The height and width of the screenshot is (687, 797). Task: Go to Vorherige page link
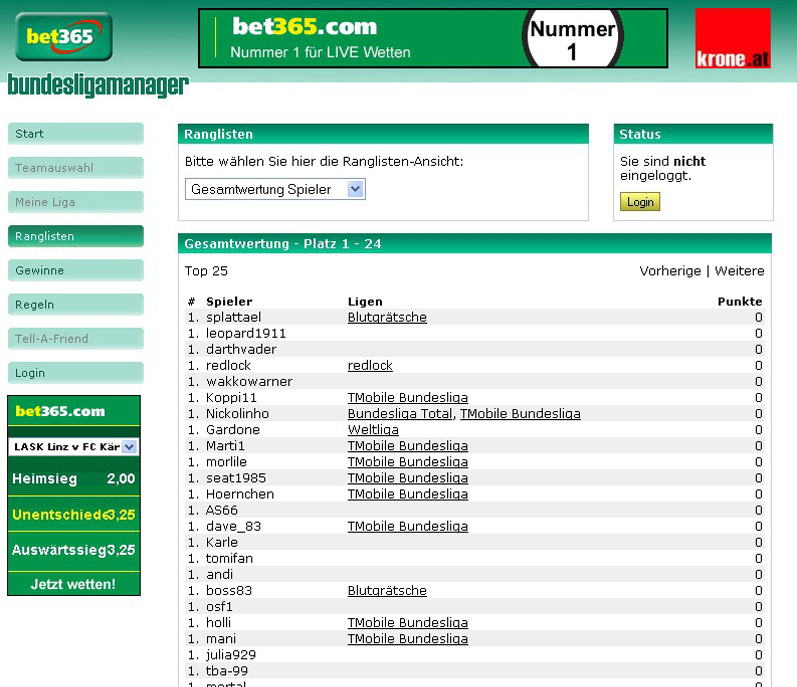point(670,271)
